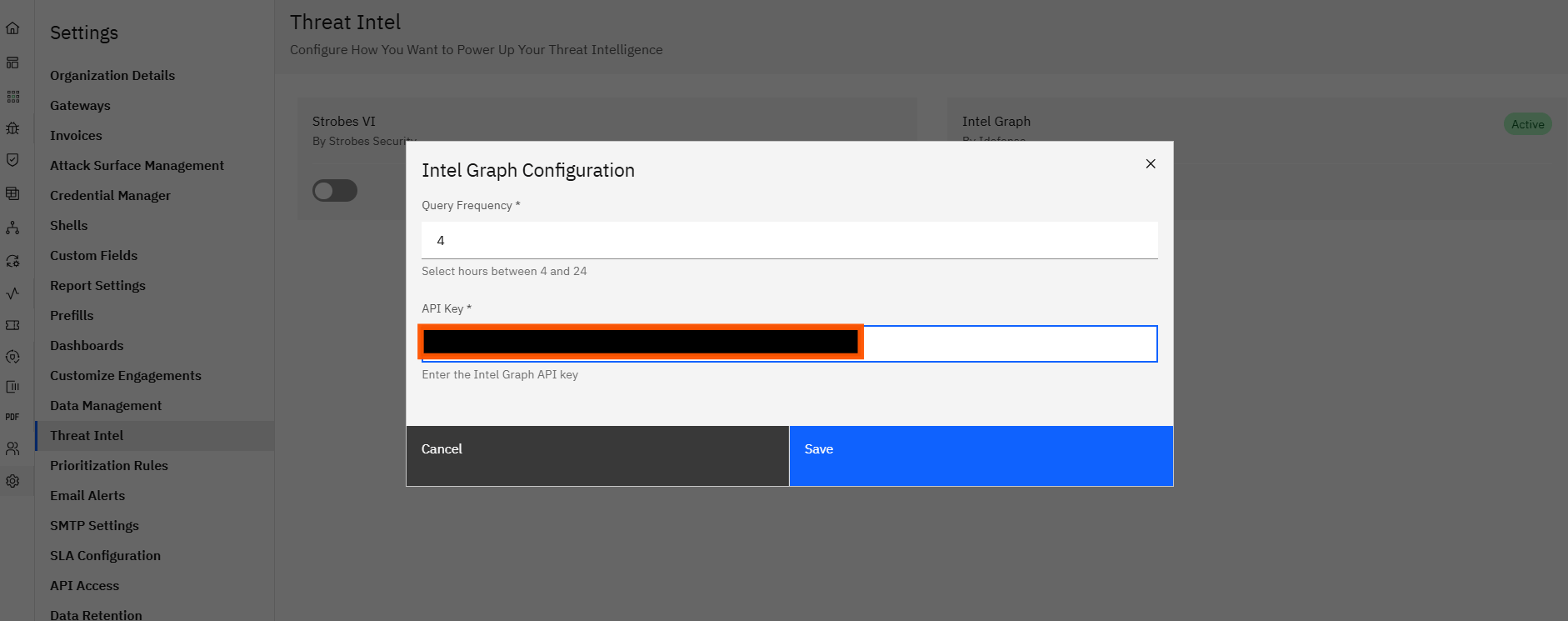Navigate to Credential Manager
The image size is (1568, 621).
click(x=110, y=195)
